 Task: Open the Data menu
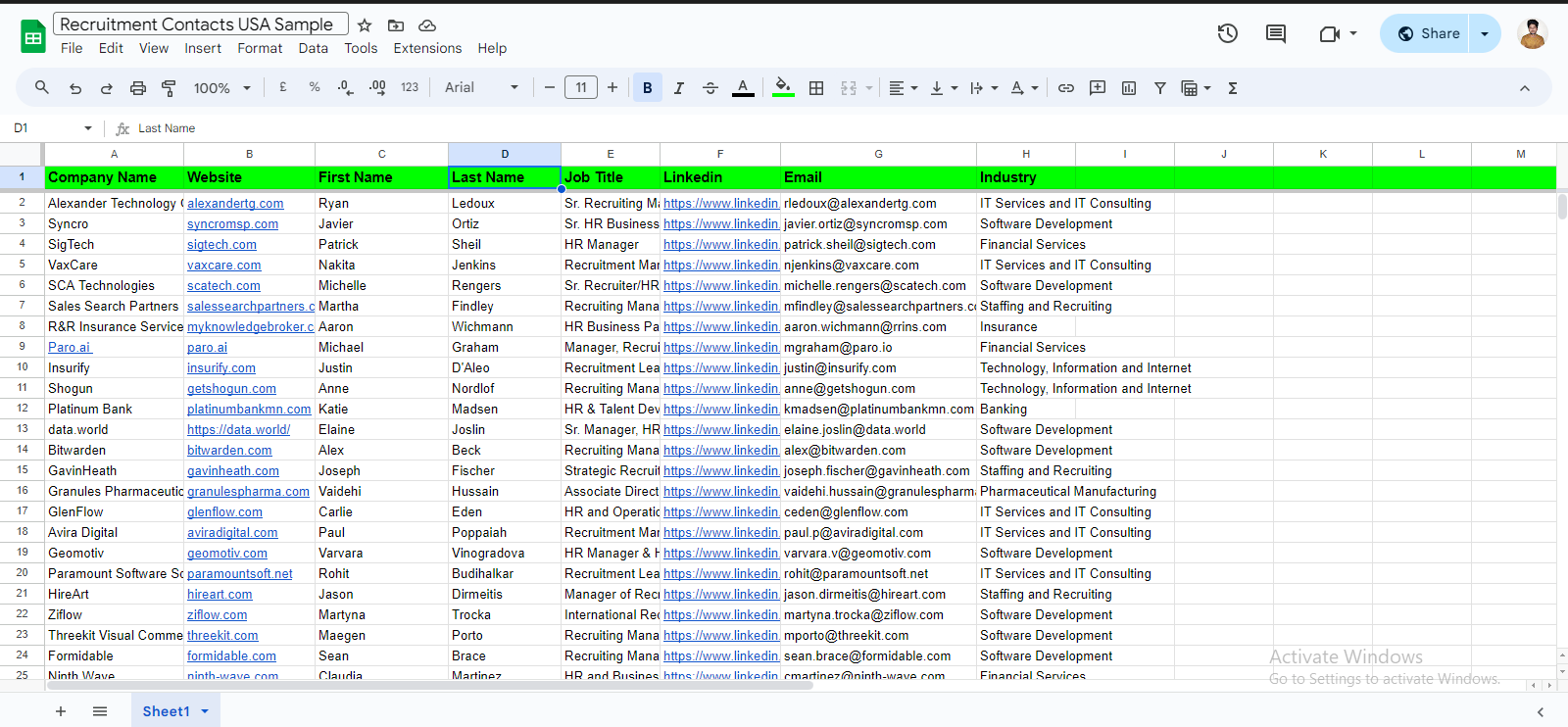pyautogui.click(x=313, y=48)
